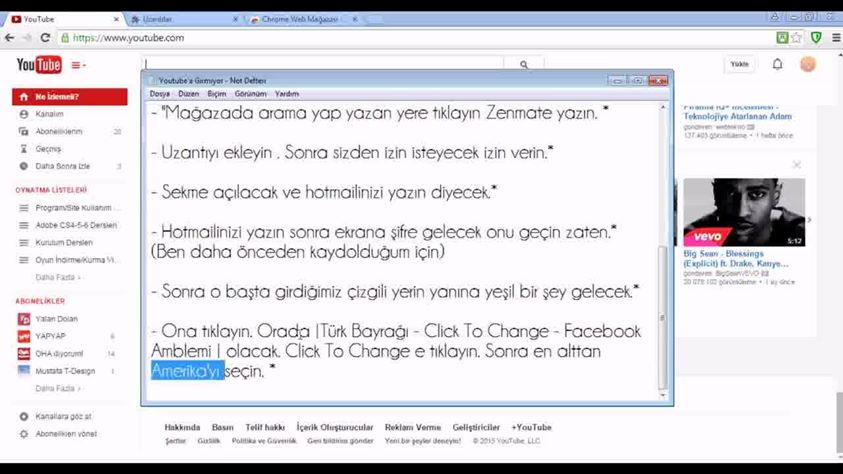Viewport: 843px width, 474px height.
Task: Click the ABONELİKLER heading
Action: (40, 301)
